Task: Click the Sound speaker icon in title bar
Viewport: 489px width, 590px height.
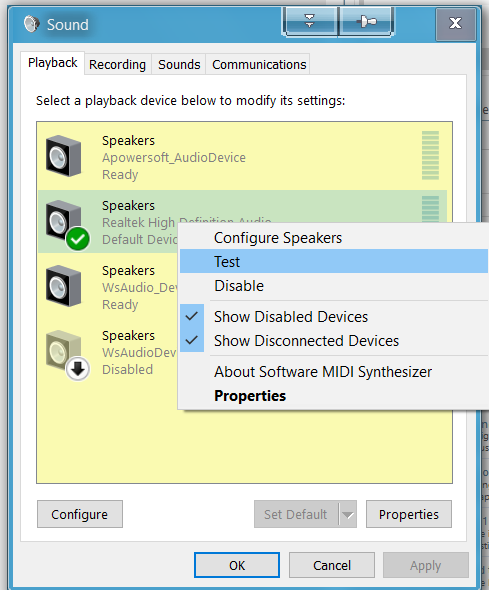Action: (32, 24)
